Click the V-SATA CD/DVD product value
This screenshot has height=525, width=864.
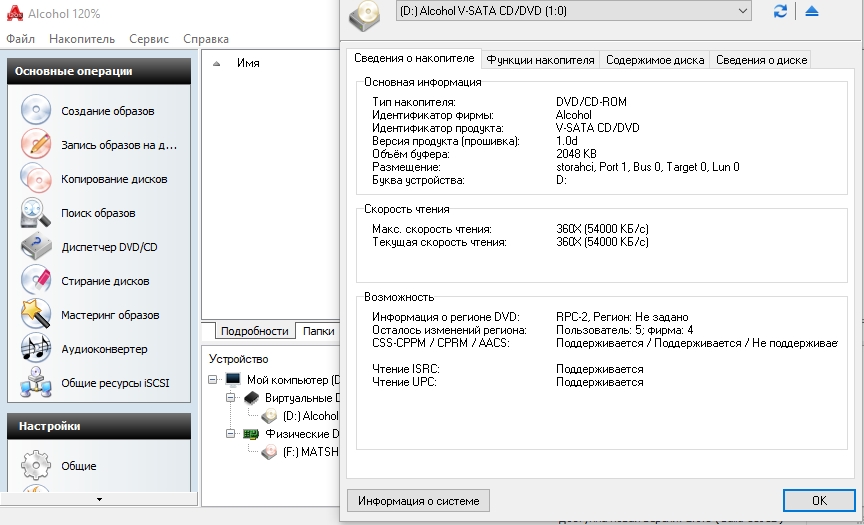click(x=597, y=128)
